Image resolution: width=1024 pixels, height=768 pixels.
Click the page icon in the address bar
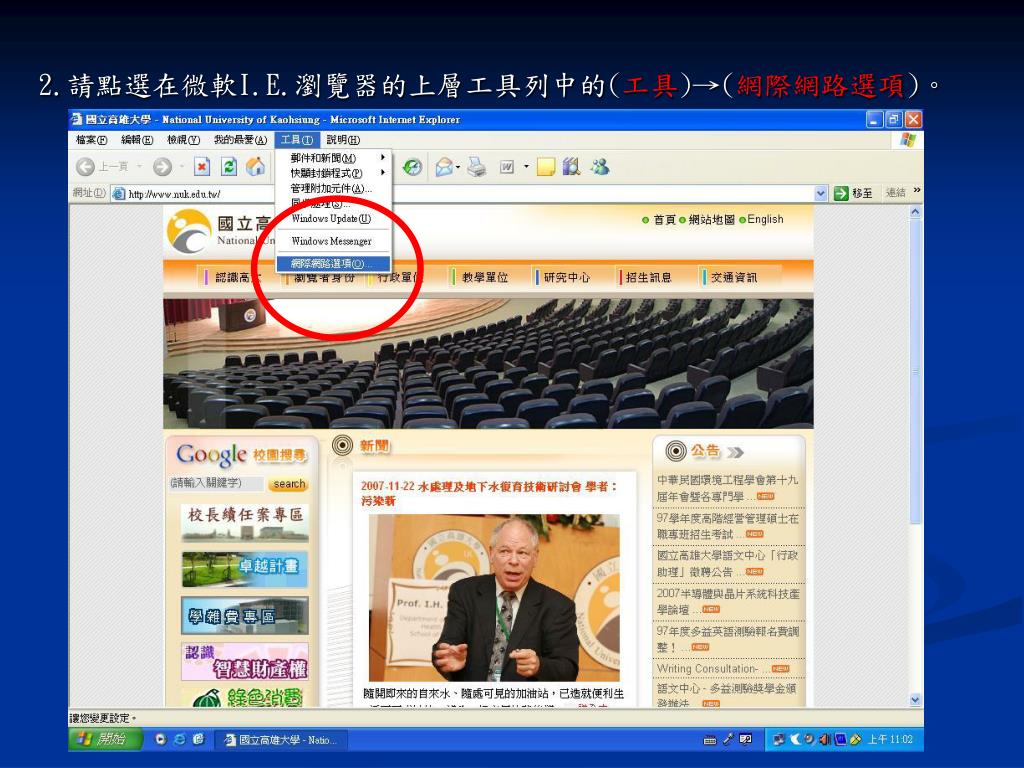(118, 194)
